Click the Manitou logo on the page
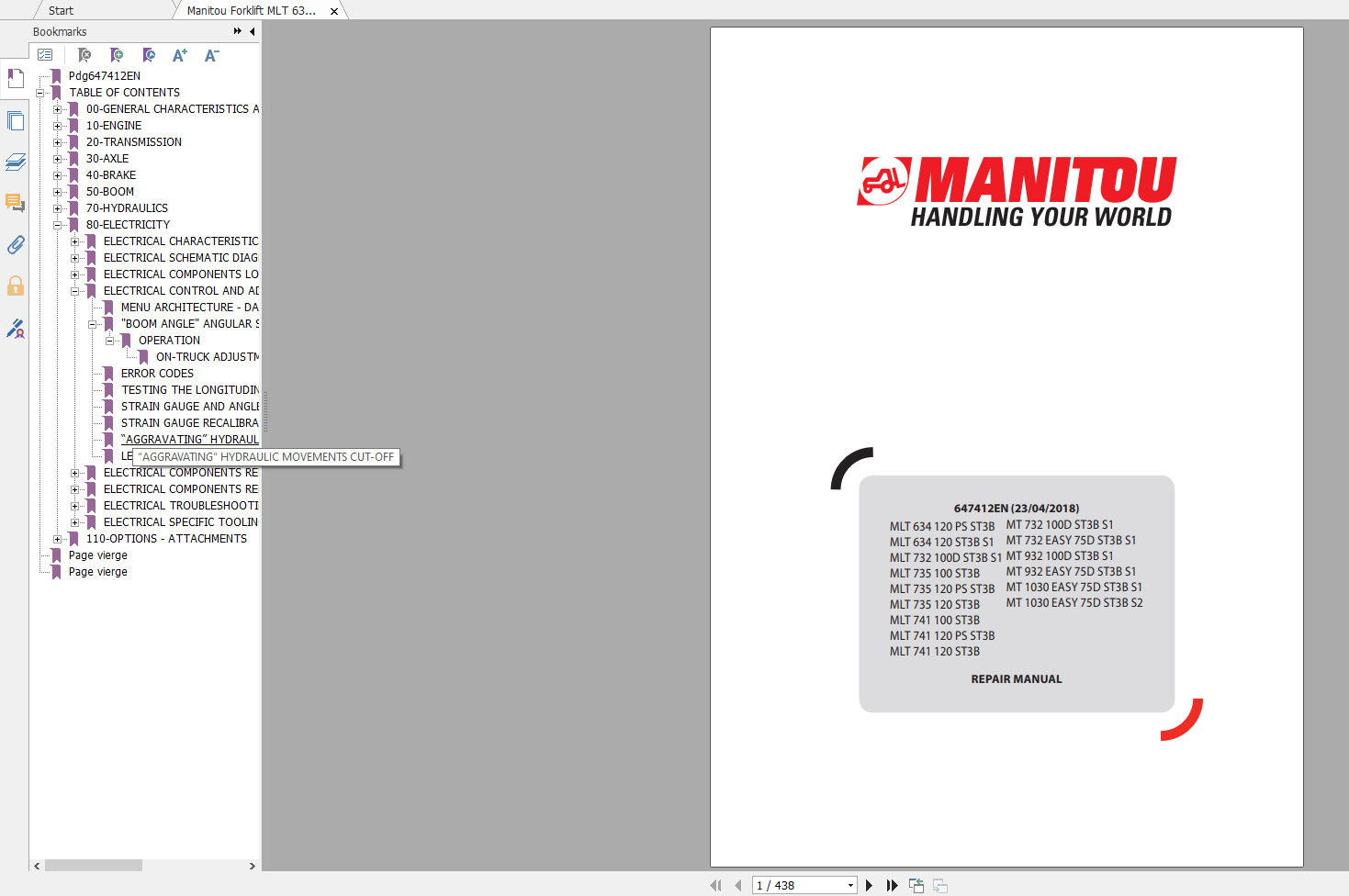 click(1016, 192)
